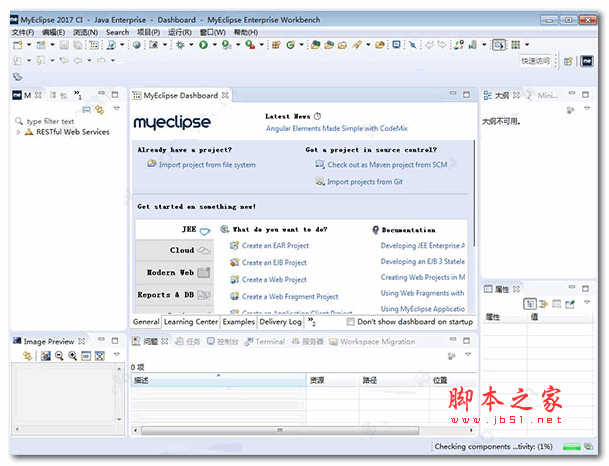Open view menu triangle in explorer panel
Viewport: 609px width, 466px height.
[117, 108]
